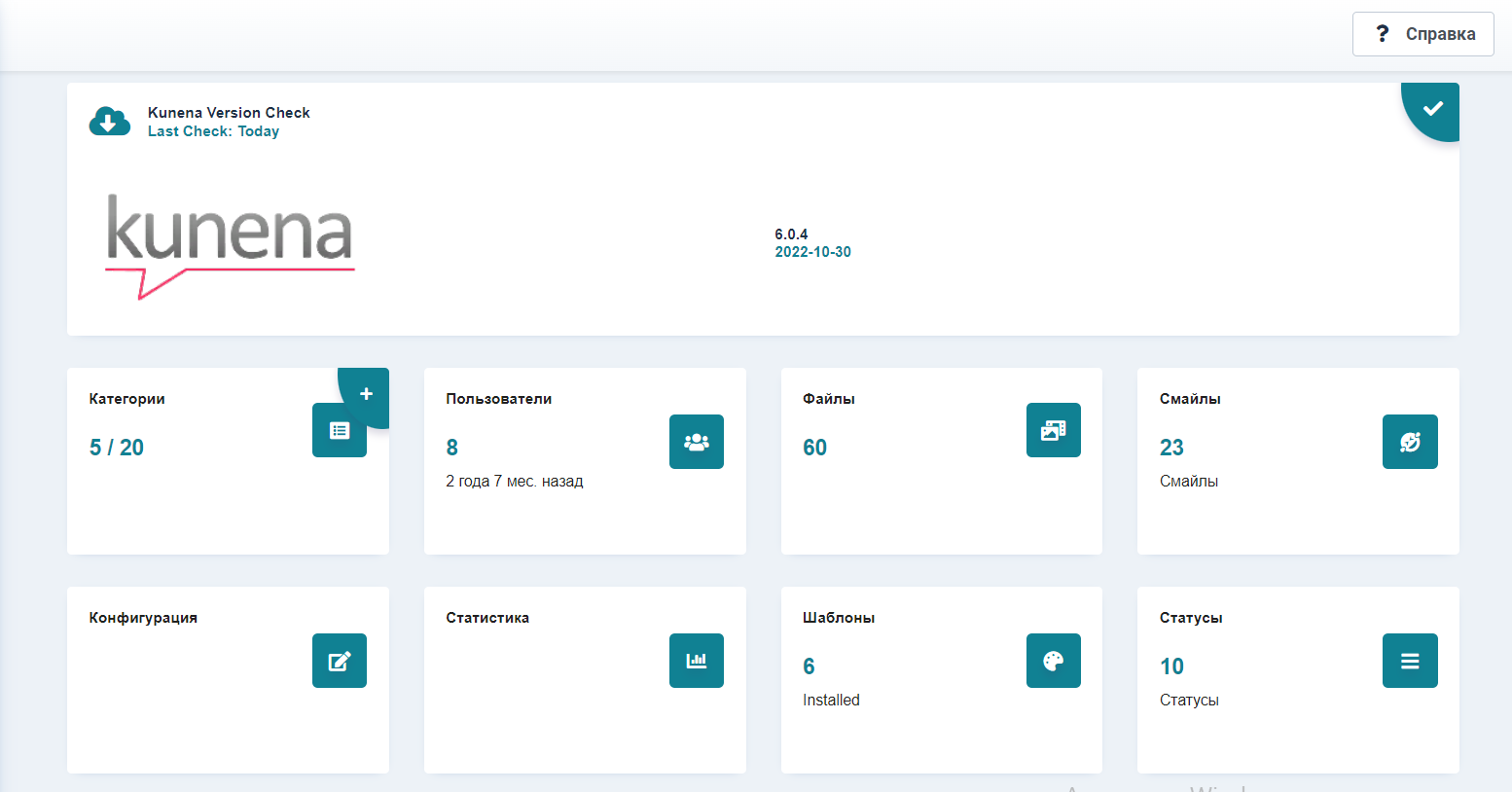Open the Statistics bar chart icon

pos(696,661)
